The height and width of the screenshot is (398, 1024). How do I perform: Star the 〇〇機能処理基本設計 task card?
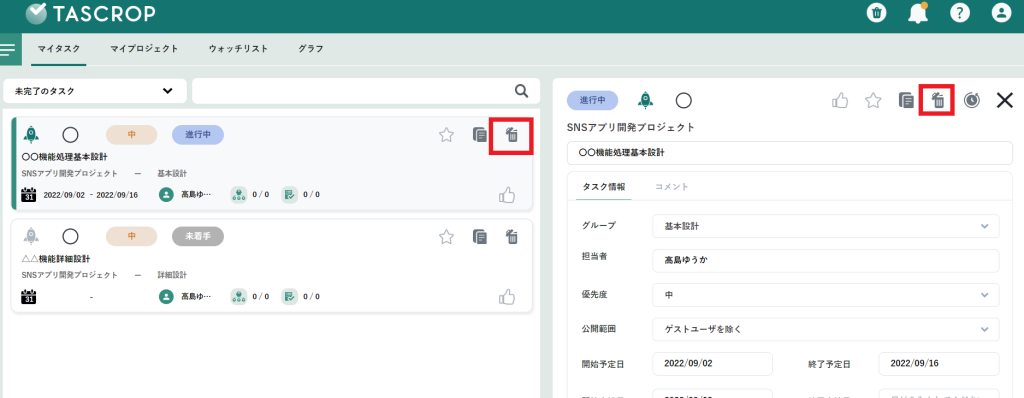tap(446, 135)
